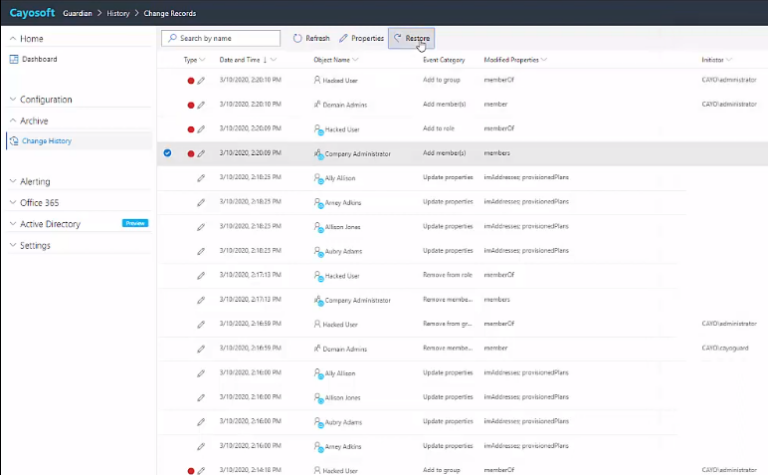Click the Refresh circular arrow icon

[x=298, y=38]
